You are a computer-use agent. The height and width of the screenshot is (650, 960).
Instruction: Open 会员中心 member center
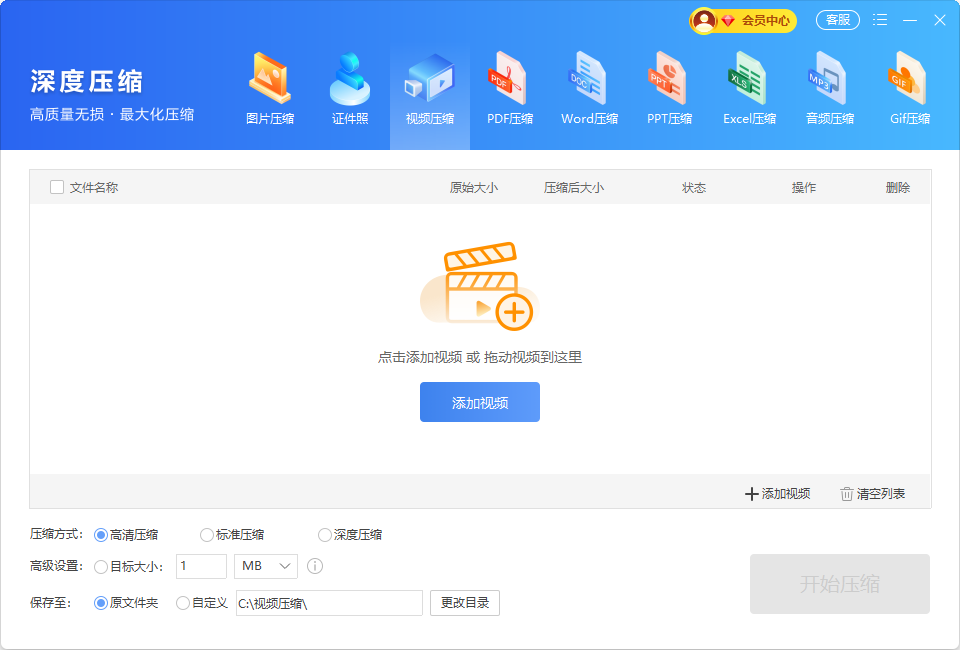coord(743,20)
